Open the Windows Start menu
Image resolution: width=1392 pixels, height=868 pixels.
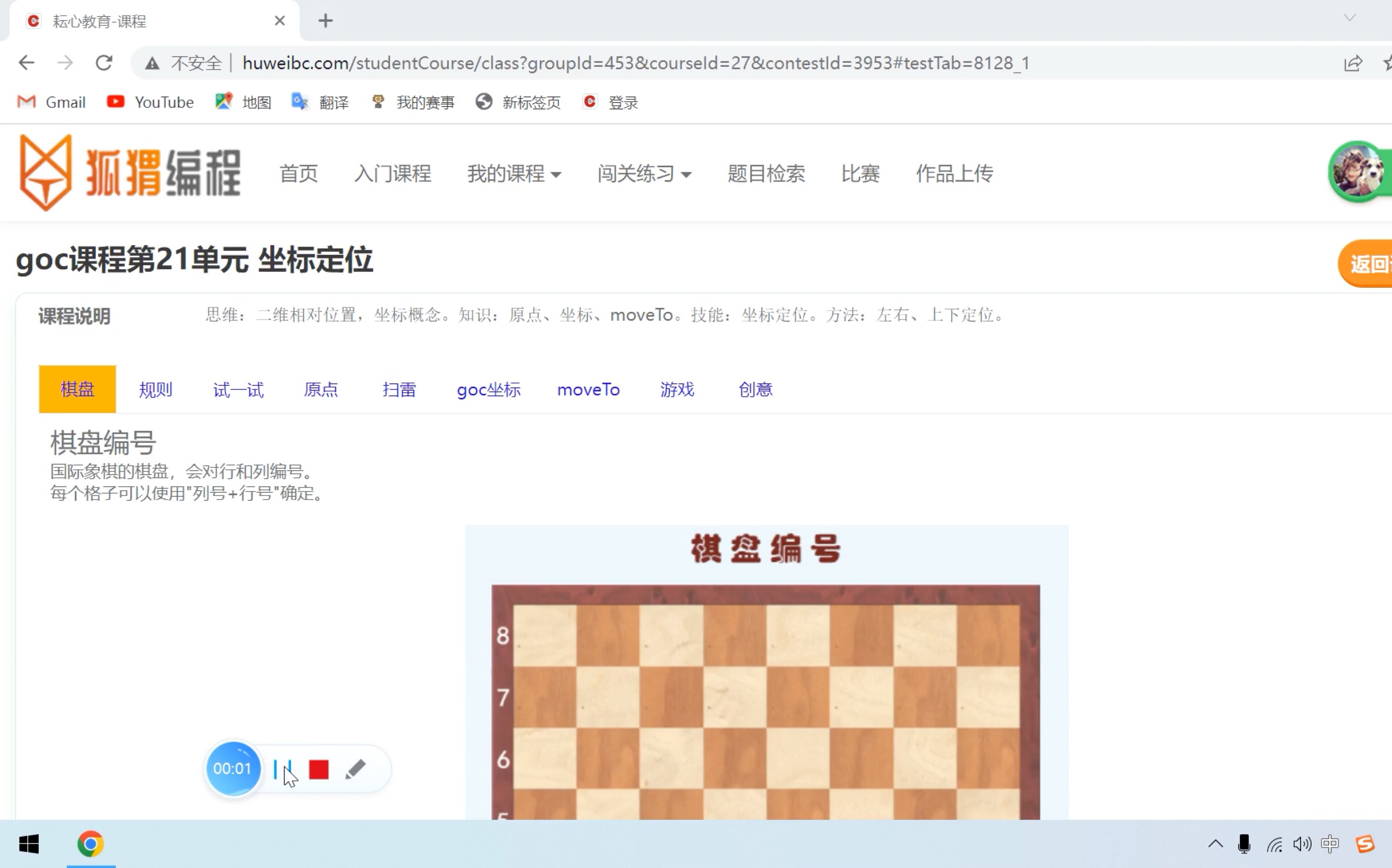pos(29,844)
